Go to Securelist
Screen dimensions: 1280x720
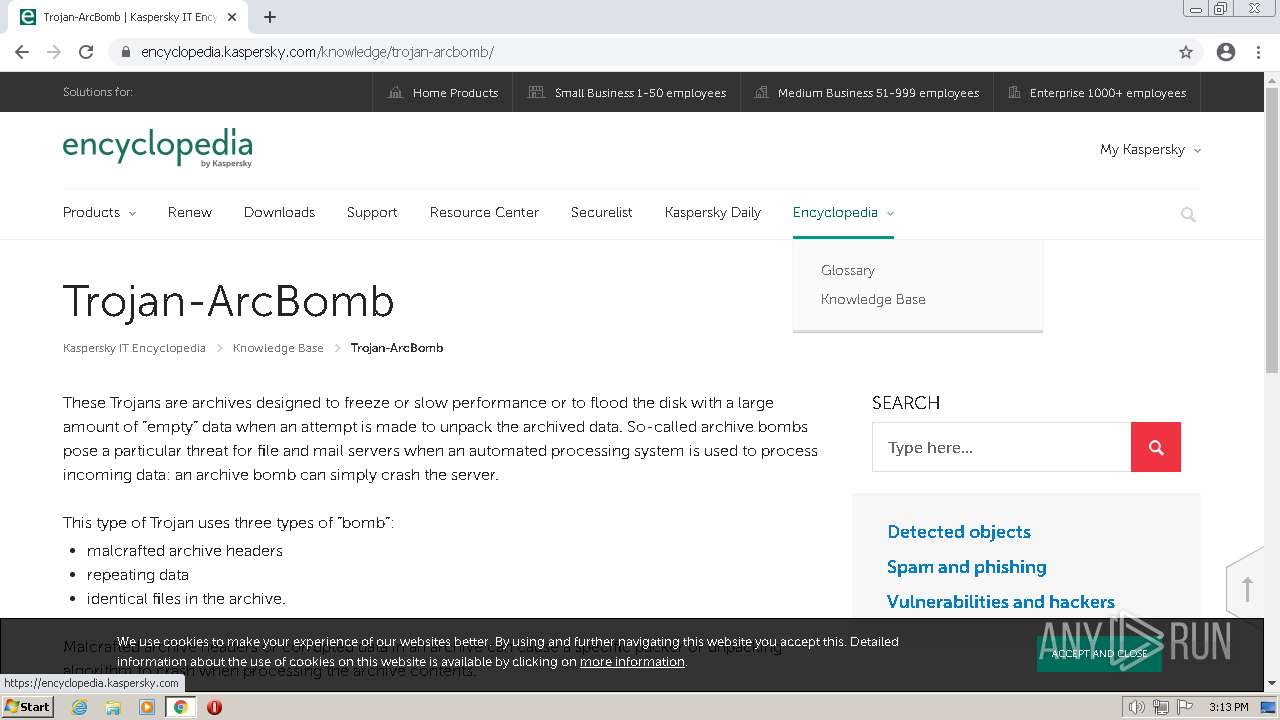point(601,212)
